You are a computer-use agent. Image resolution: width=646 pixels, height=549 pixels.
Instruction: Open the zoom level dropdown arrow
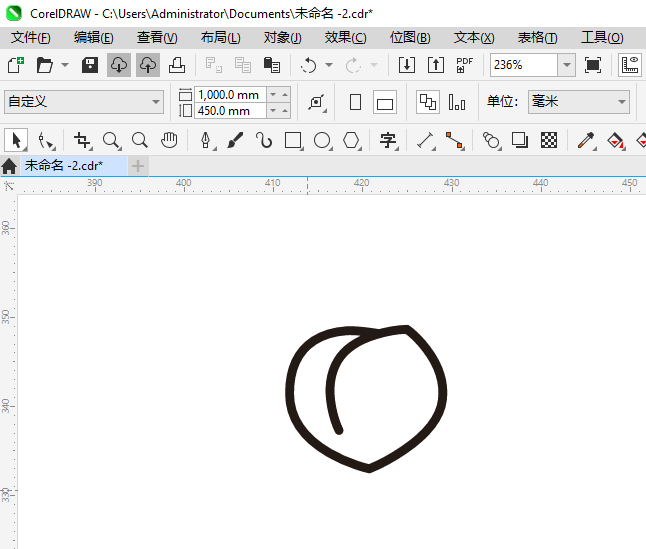tap(567, 65)
